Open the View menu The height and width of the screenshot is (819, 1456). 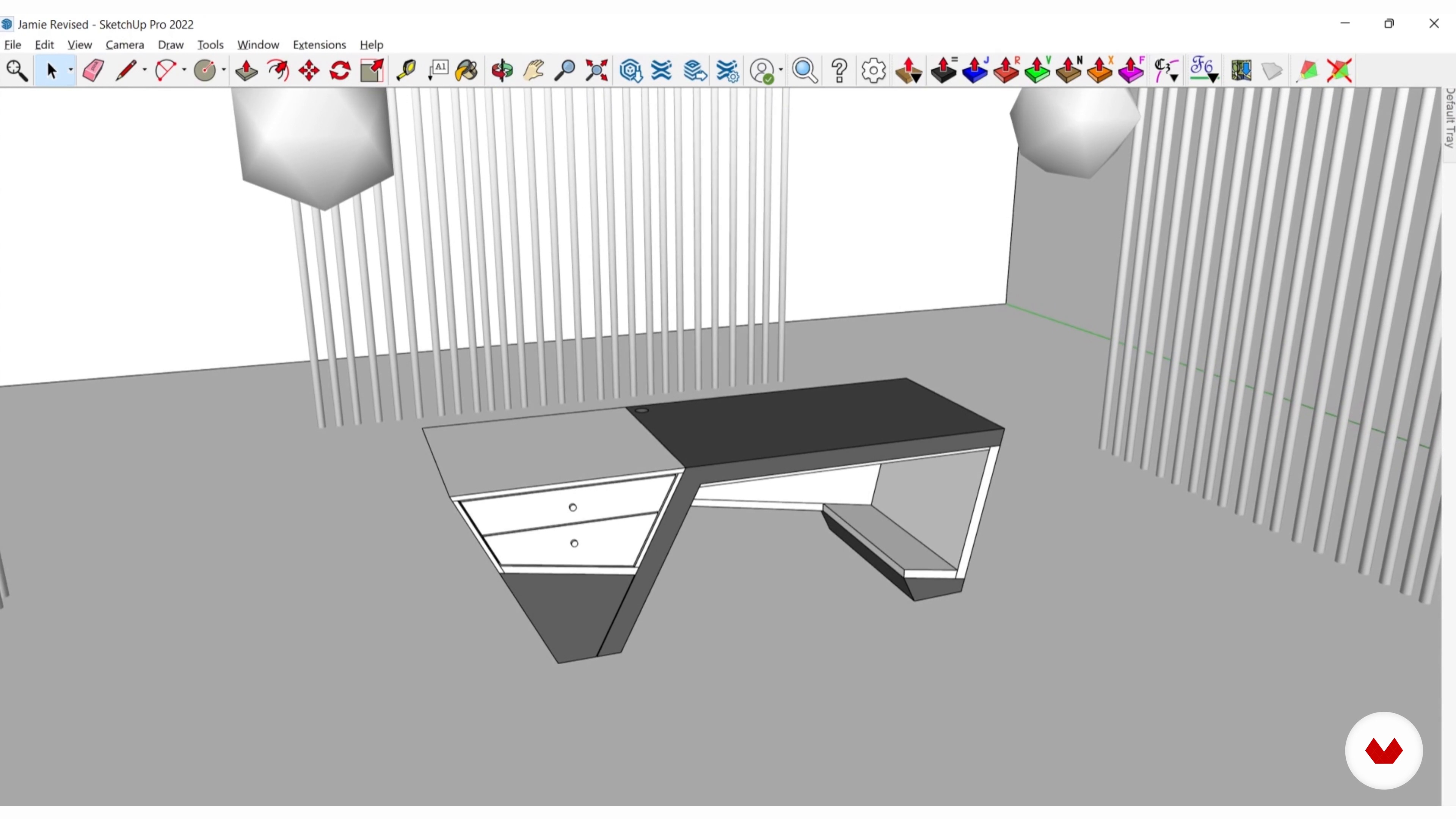point(80,45)
